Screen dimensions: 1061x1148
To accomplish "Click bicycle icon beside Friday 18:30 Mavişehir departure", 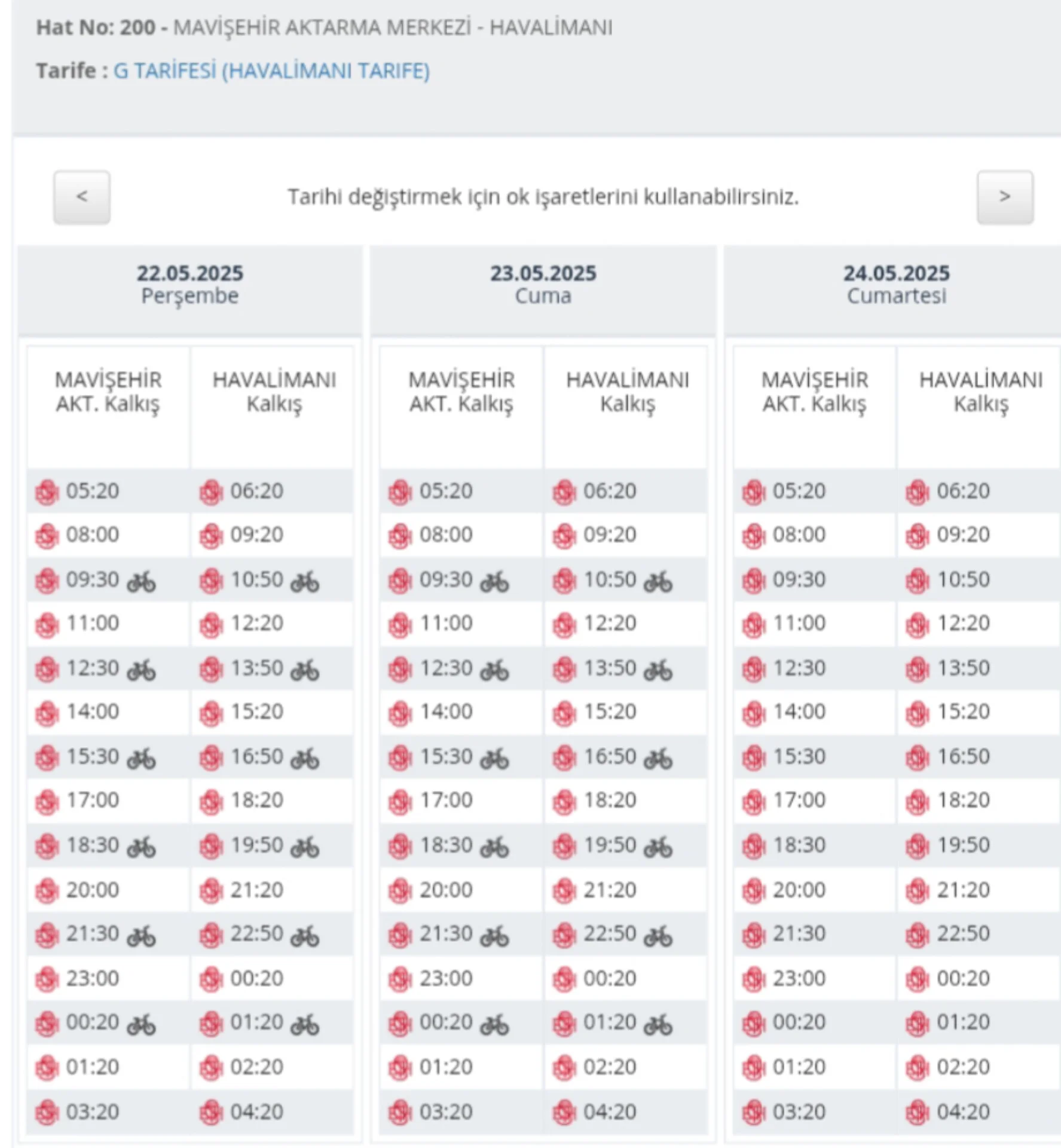I will 494,847.
